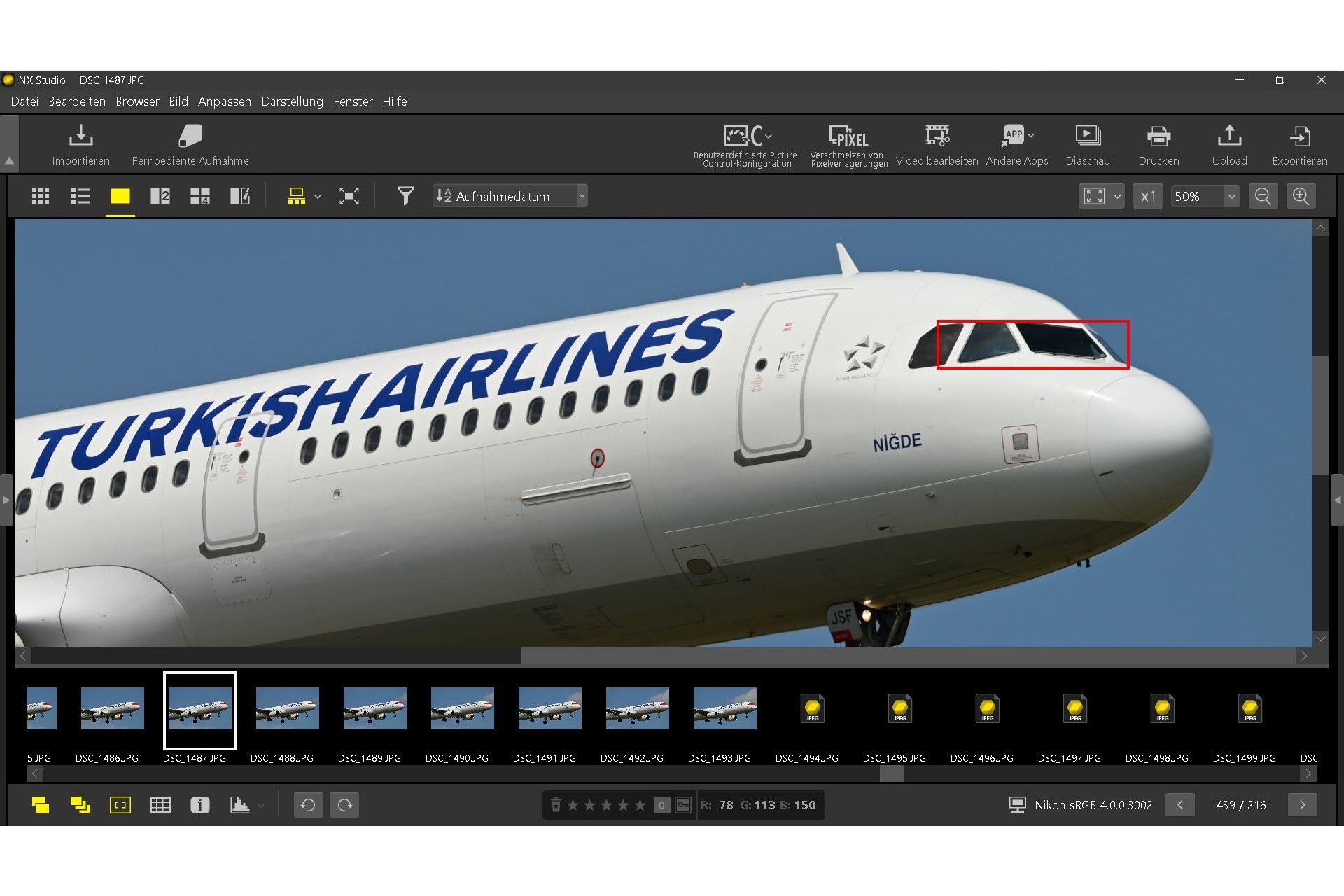Image resolution: width=1344 pixels, height=896 pixels.
Task: Select the 4-image compare view
Action: [x=200, y=196]
